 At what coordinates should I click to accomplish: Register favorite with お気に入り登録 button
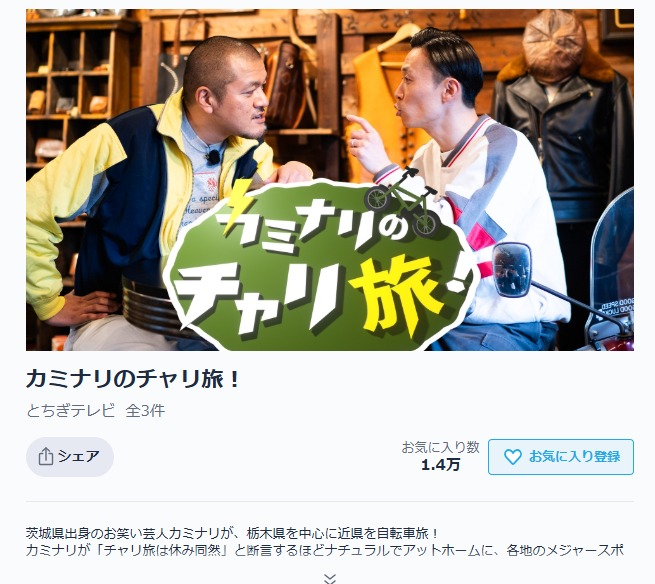click(561, 457)
